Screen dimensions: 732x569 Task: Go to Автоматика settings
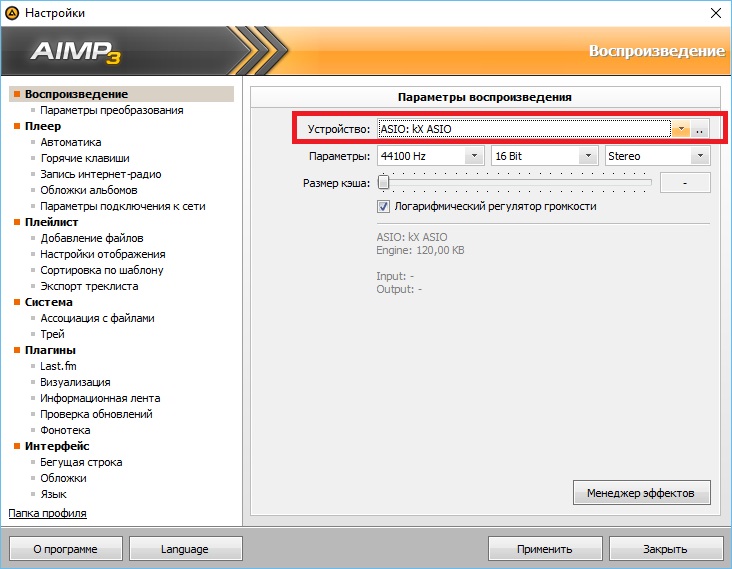click(x=70, y=142)
